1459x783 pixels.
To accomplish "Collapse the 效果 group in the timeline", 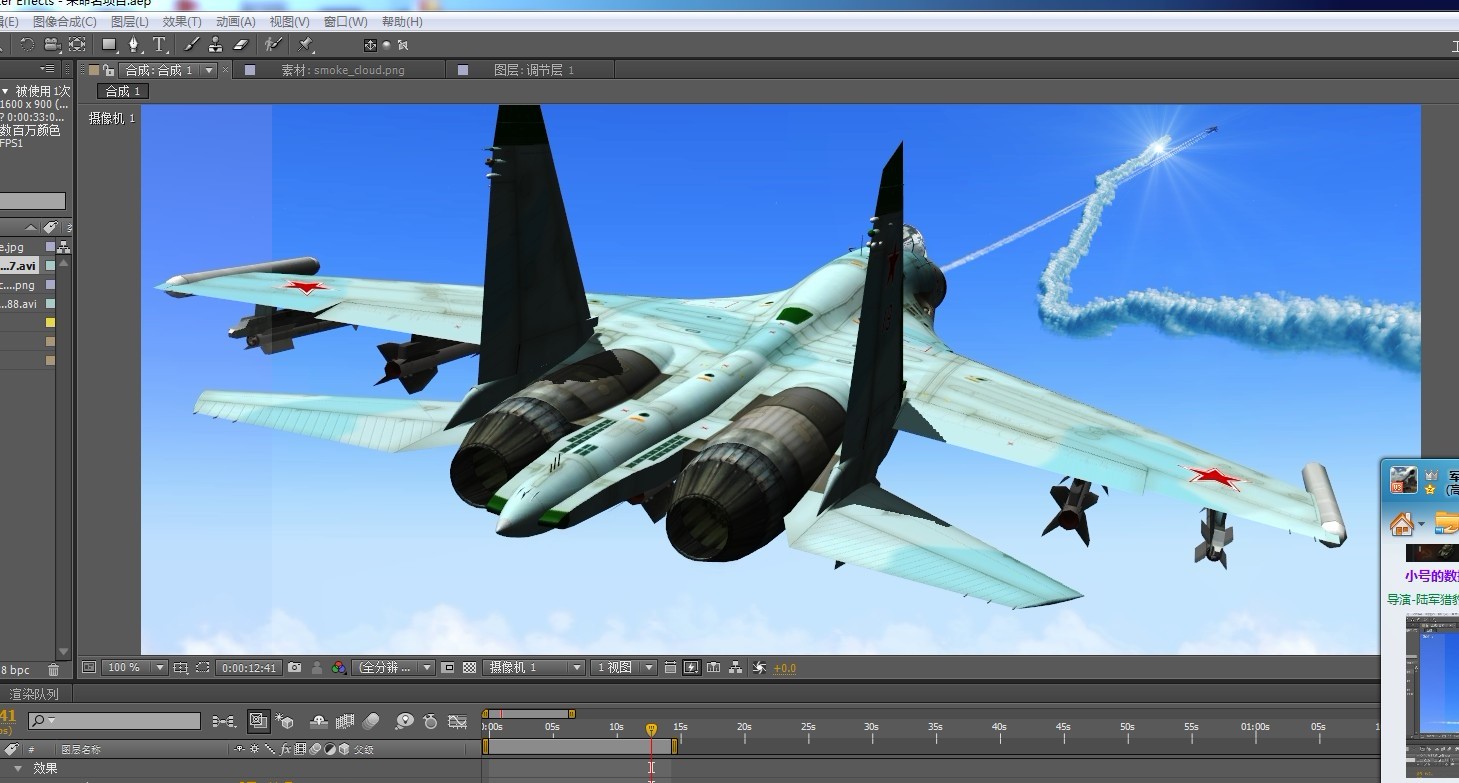I will pos(17,768).
